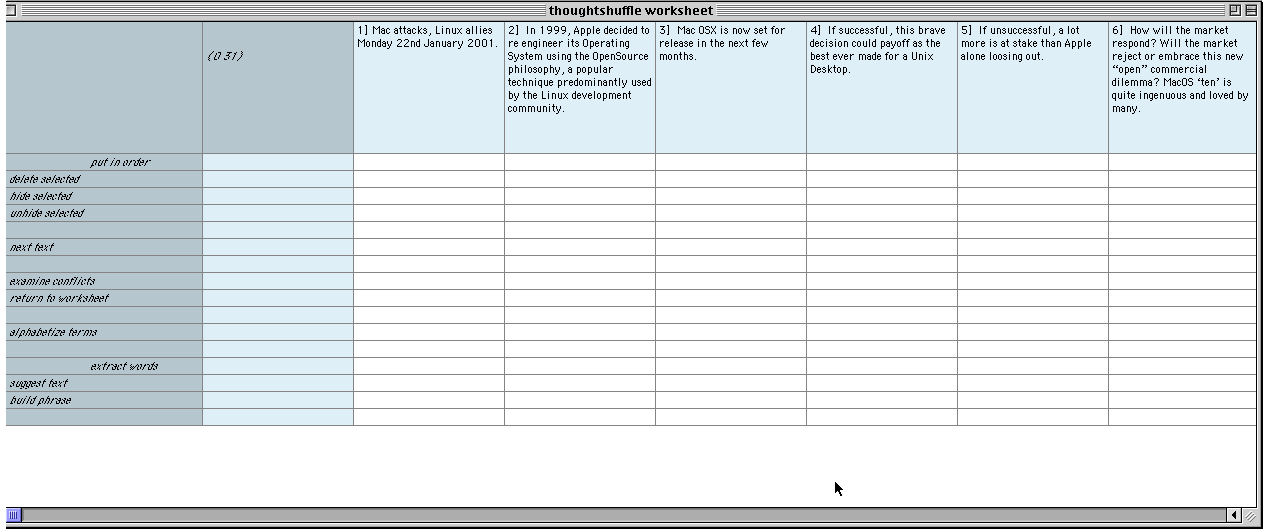Click the "extract words" heading

coord(124,366)
